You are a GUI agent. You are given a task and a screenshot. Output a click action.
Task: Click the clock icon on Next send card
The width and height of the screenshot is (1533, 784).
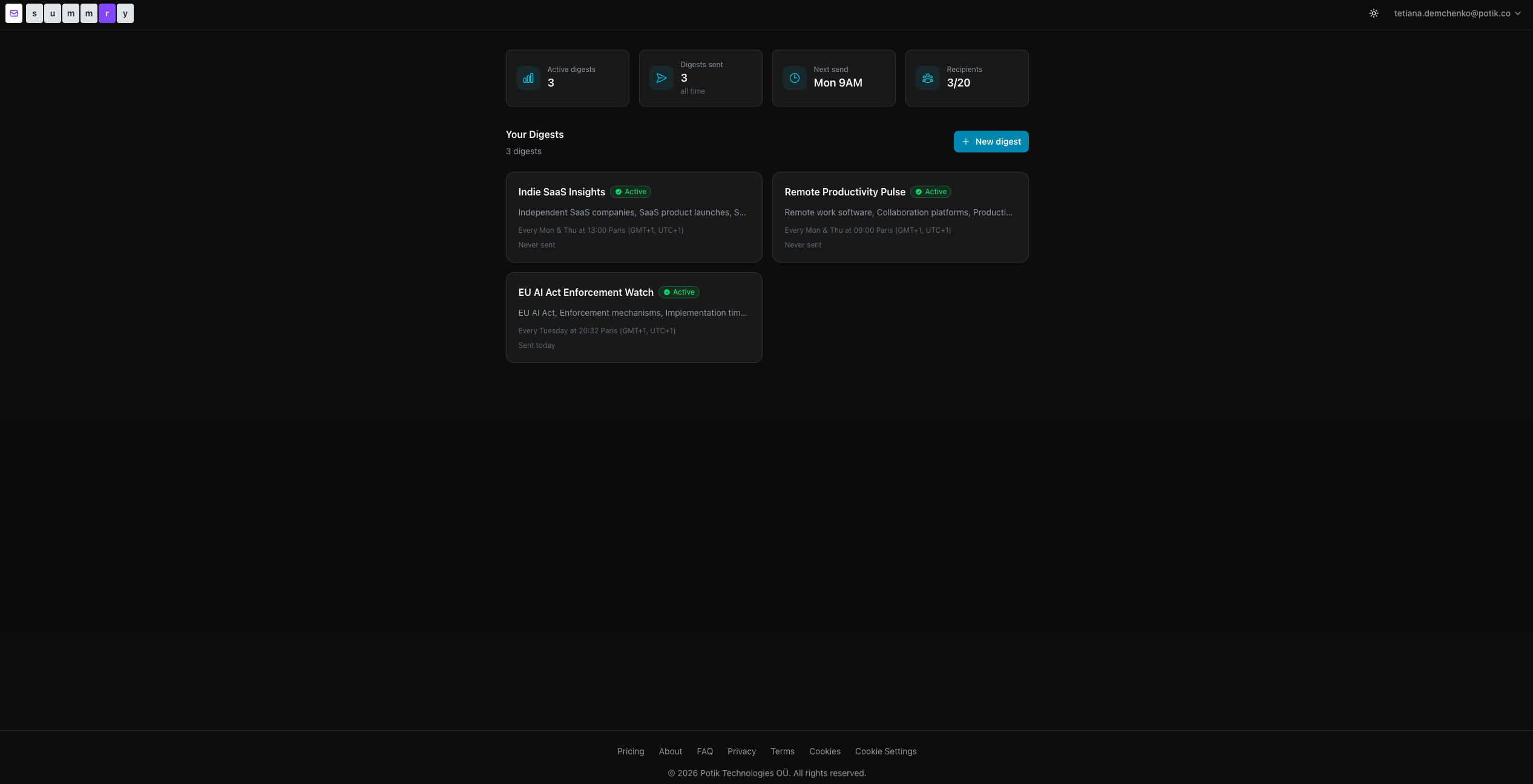coord(794,77)
